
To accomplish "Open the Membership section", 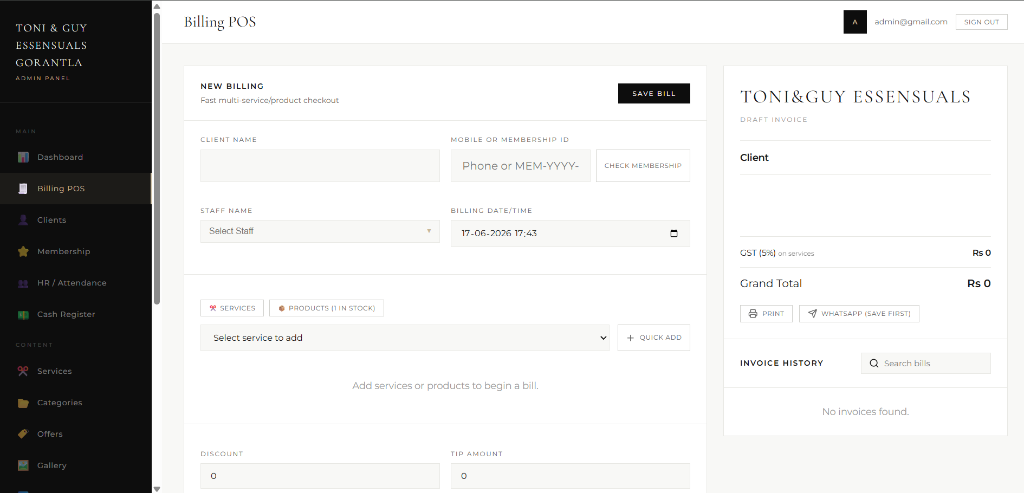I will (x=76, y=251).
